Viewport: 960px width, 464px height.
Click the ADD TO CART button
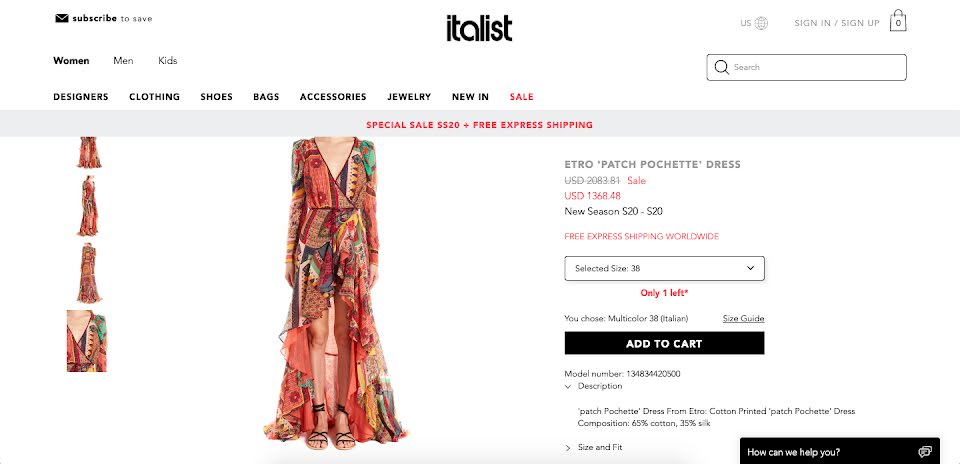coord(664,343)
